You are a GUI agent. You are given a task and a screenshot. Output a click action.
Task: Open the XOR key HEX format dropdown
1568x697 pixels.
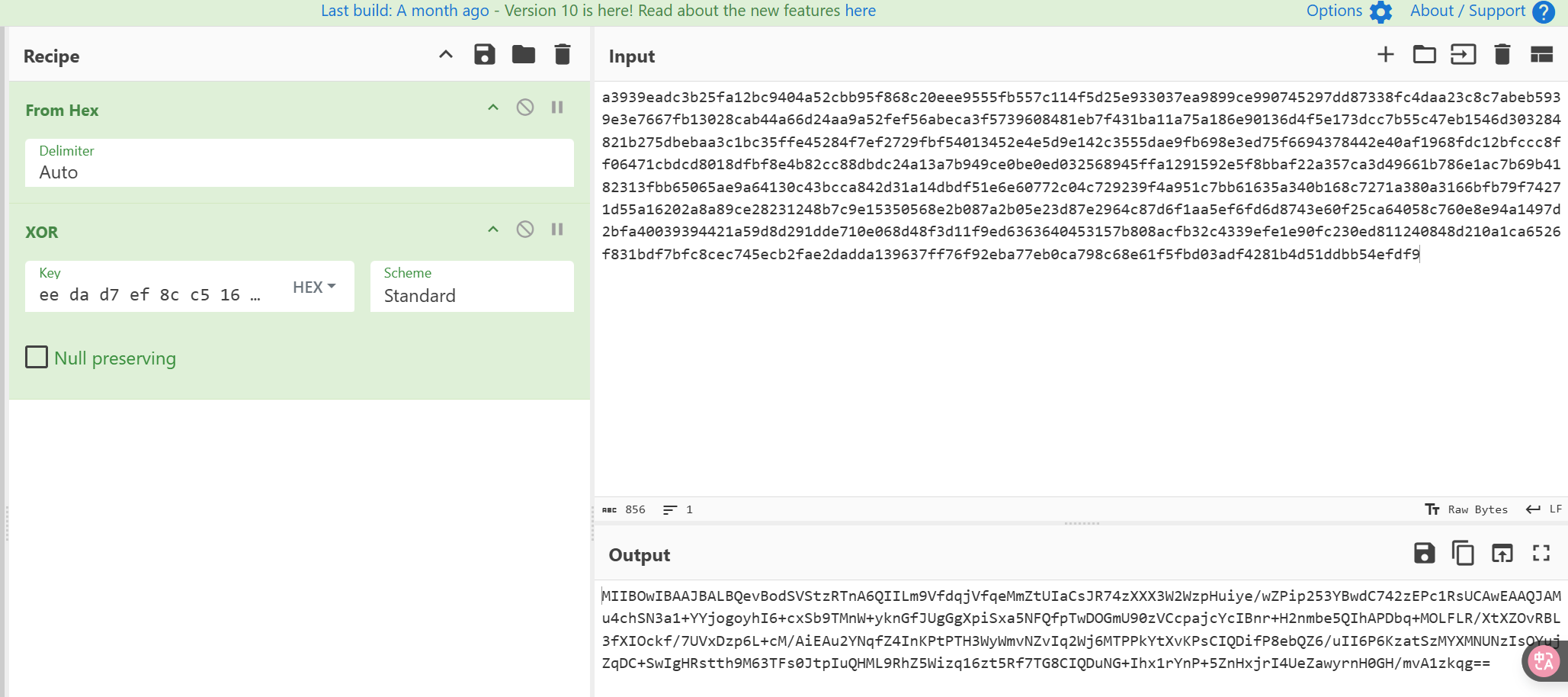tap(314, 287)
